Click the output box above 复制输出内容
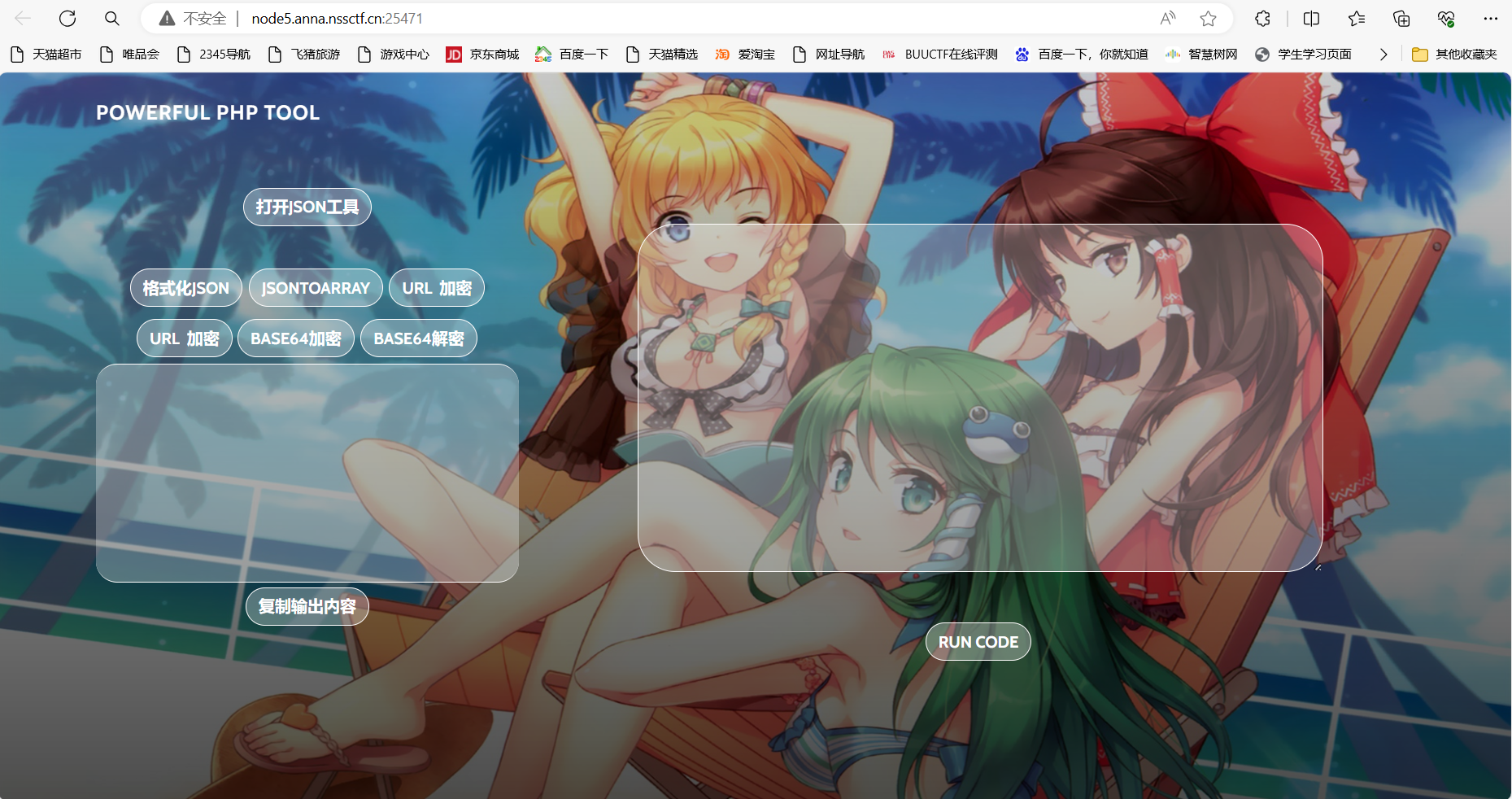Screen dimensions: 1512x799 click(x=307, y=473)
